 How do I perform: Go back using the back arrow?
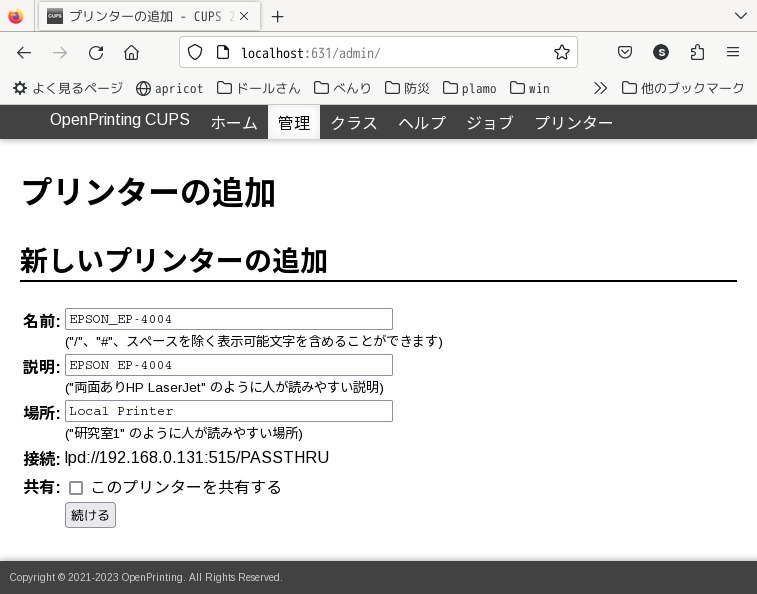coord(24,53)
